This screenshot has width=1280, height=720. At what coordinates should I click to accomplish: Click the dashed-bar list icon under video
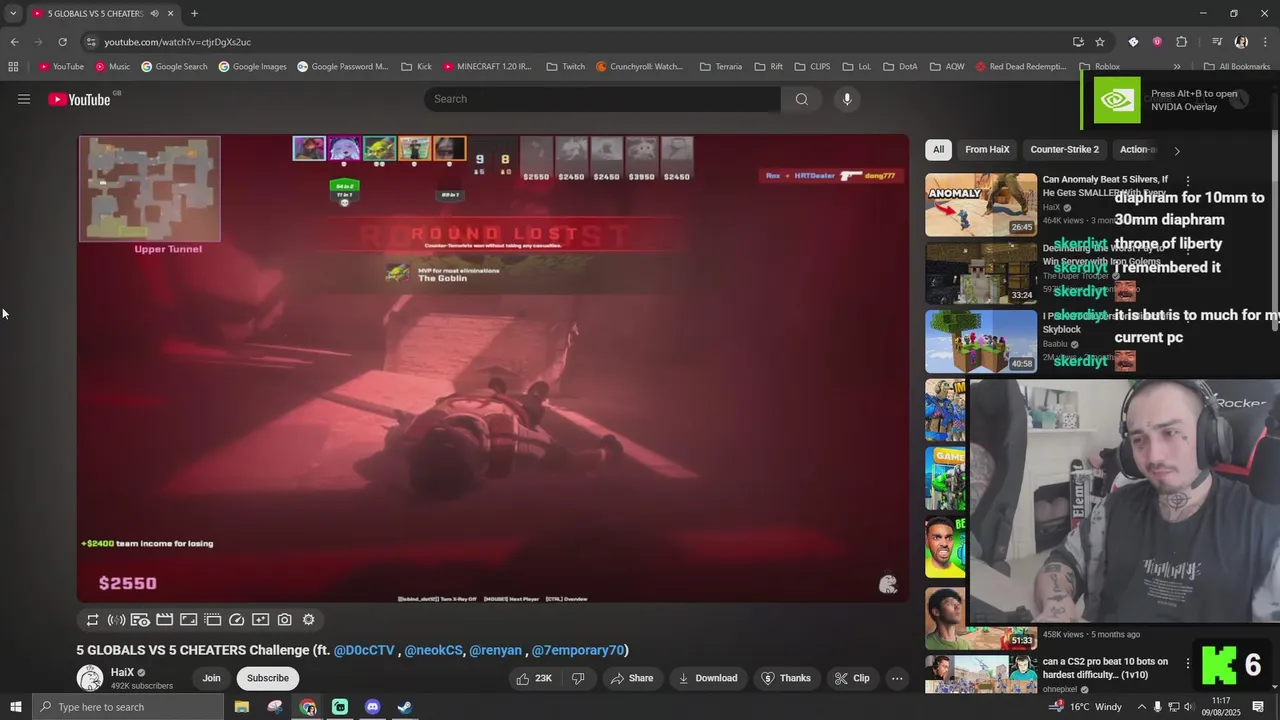212,620
